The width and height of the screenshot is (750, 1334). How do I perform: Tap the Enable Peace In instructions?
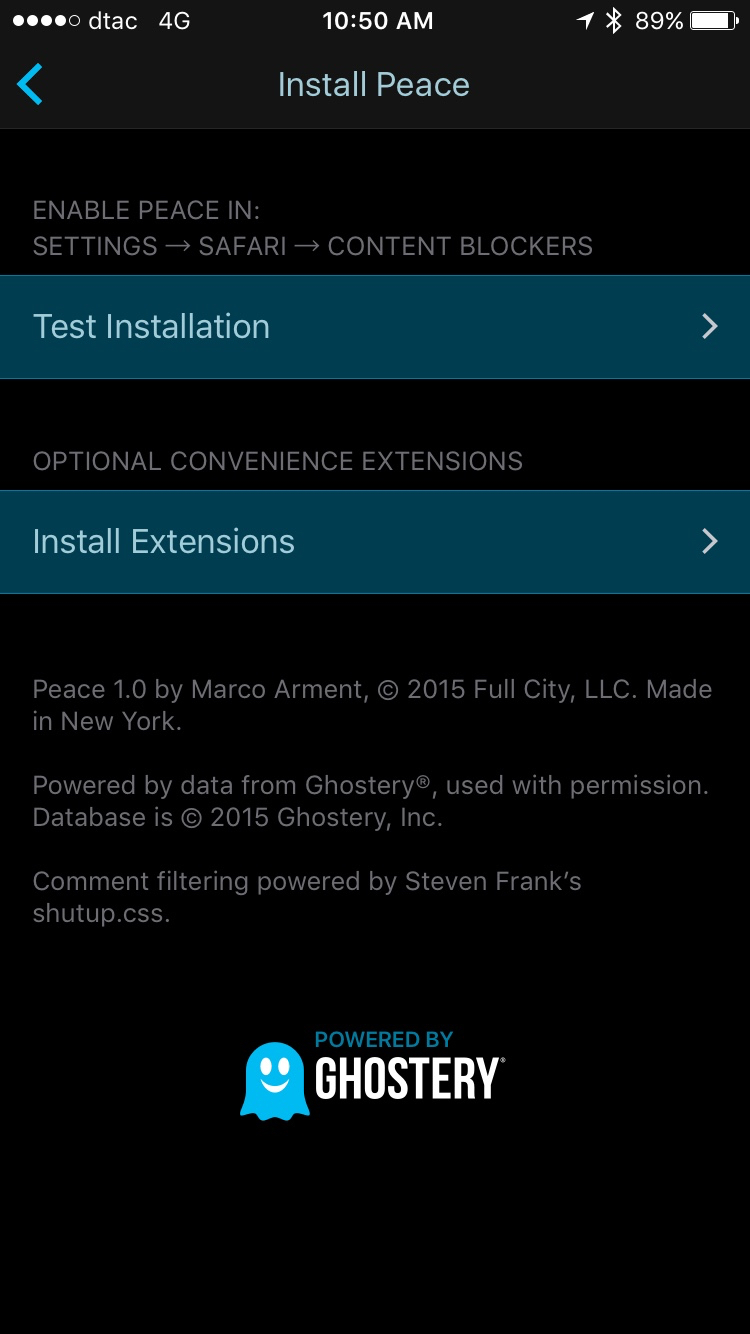tap(313, 228)
